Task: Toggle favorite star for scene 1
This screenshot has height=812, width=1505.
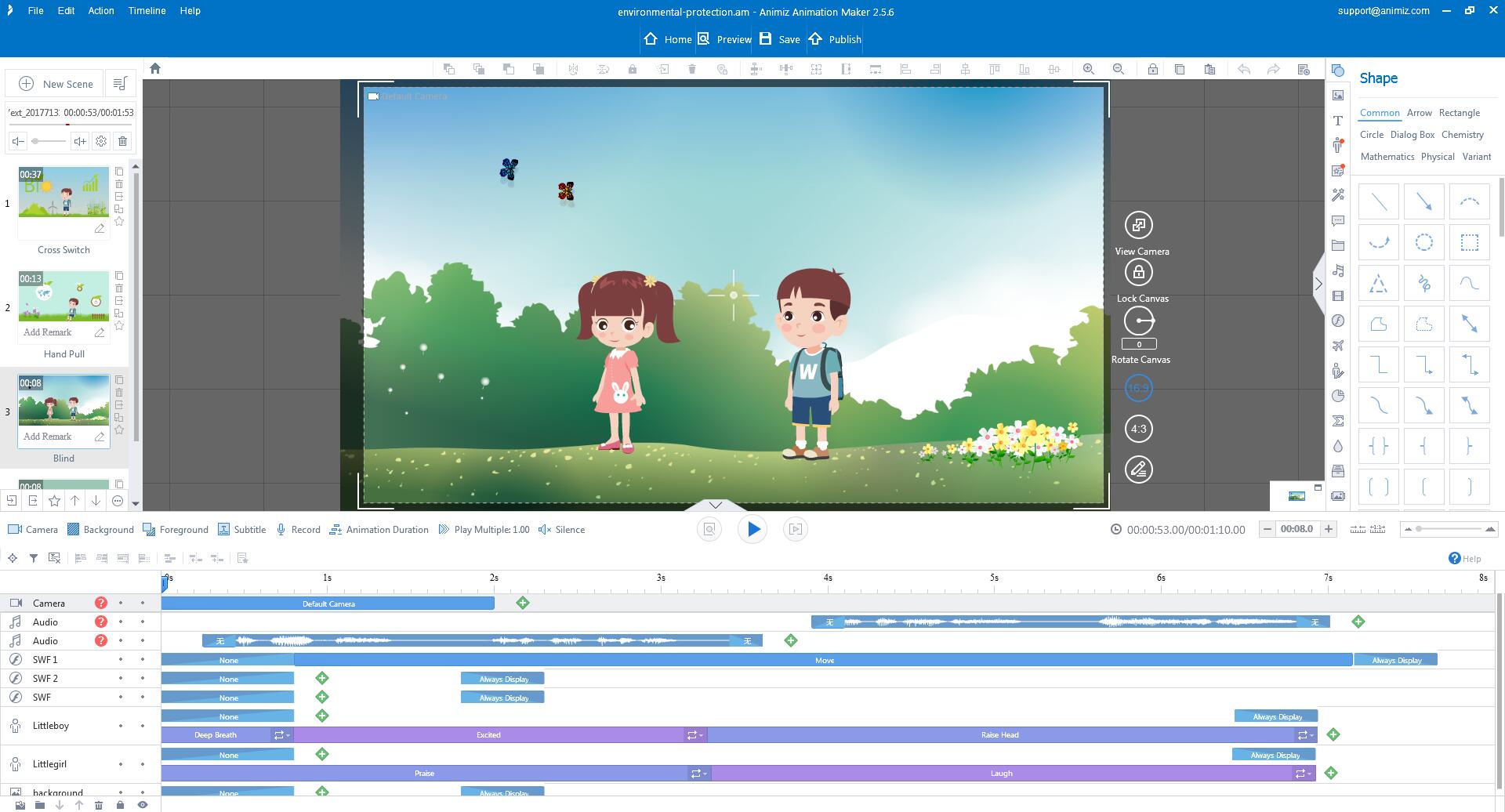Action: click(119, 222)
